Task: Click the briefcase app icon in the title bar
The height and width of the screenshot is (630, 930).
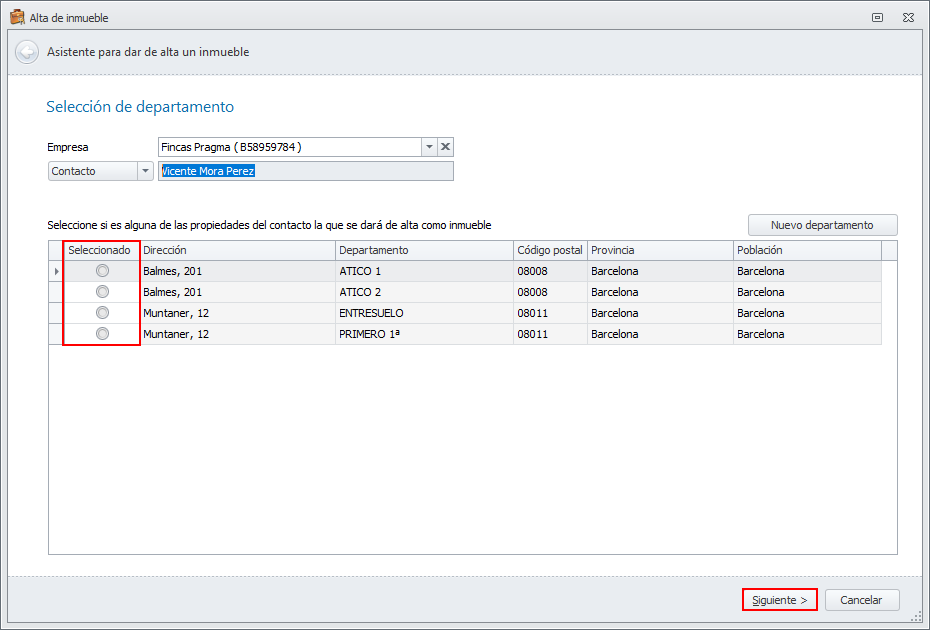Action: [x=17, y=17]
